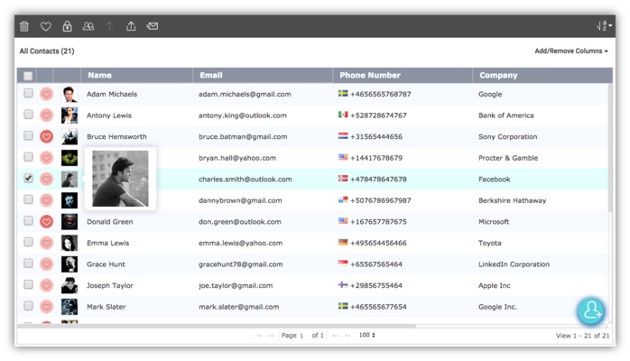The height and width of the screenshot is (361, 630).
Task: Click the All Contacts (21) label
Action: [47, 51]
